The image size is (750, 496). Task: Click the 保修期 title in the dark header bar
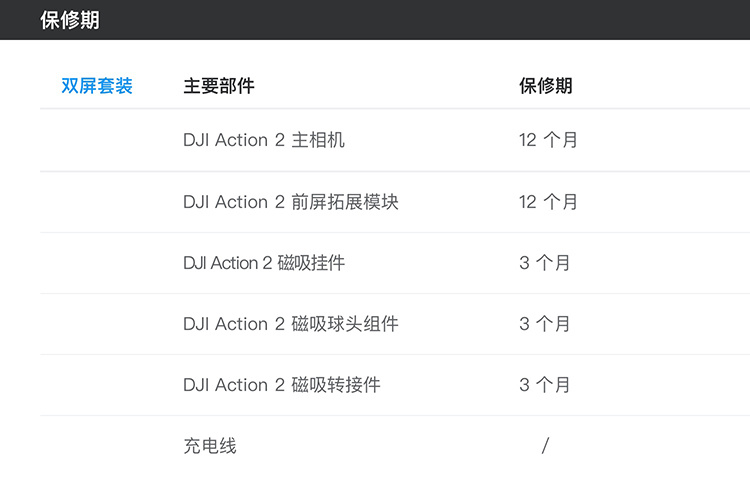(x=70, y=20)
